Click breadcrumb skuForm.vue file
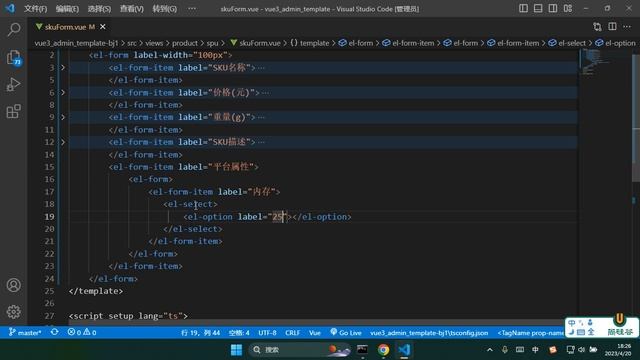 [x=256, y=43]
